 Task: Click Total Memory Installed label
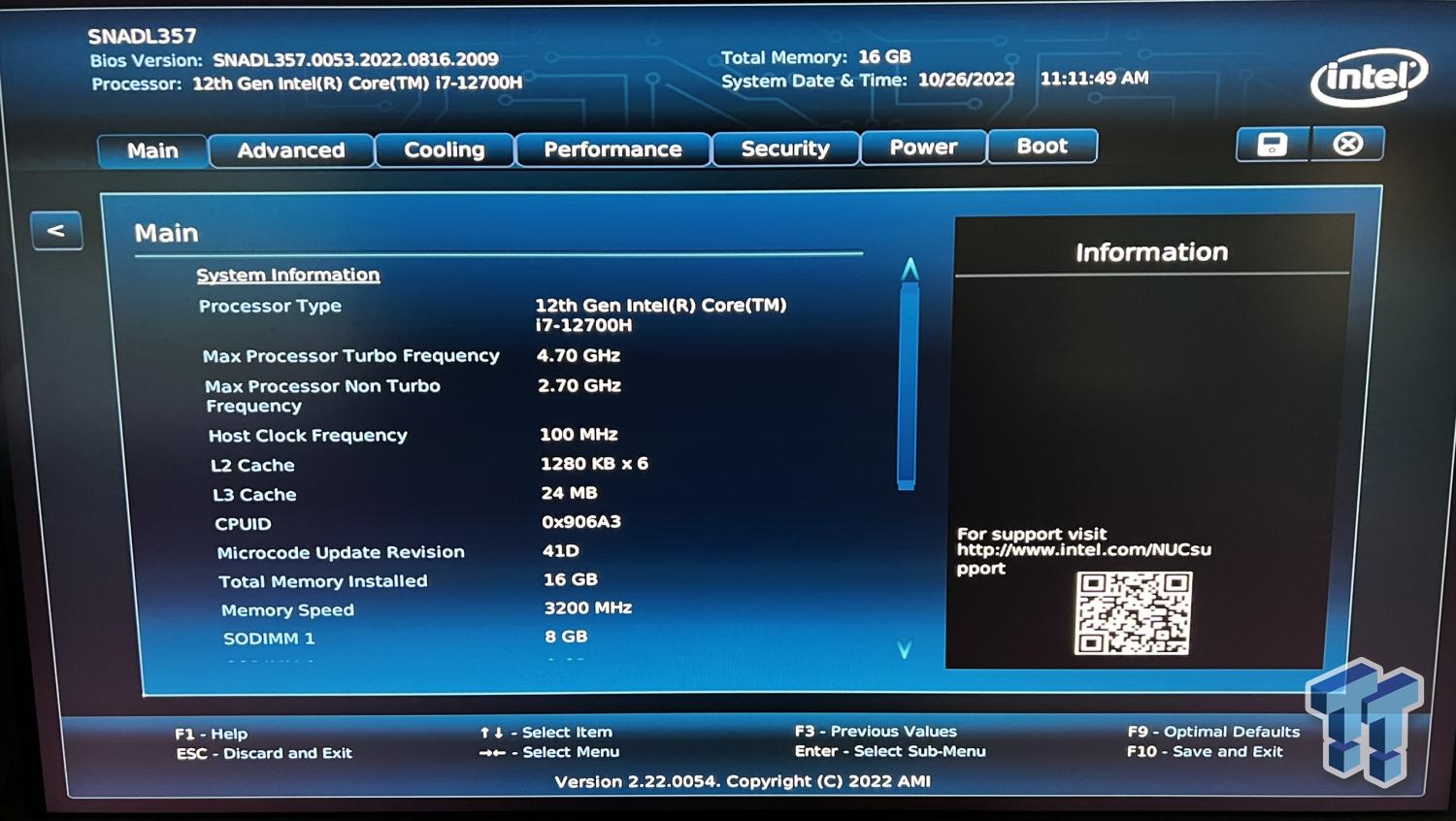pyautogui.click(x=323, y=581)
